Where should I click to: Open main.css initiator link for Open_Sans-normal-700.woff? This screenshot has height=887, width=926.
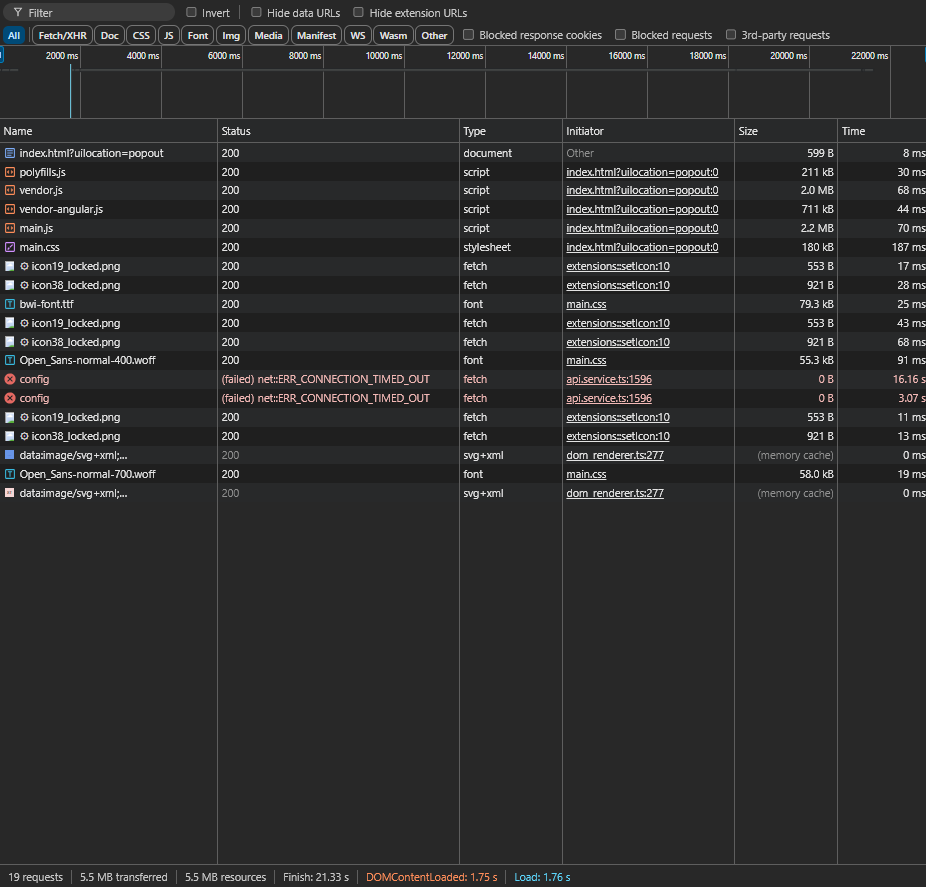click(x=586, y=474)
